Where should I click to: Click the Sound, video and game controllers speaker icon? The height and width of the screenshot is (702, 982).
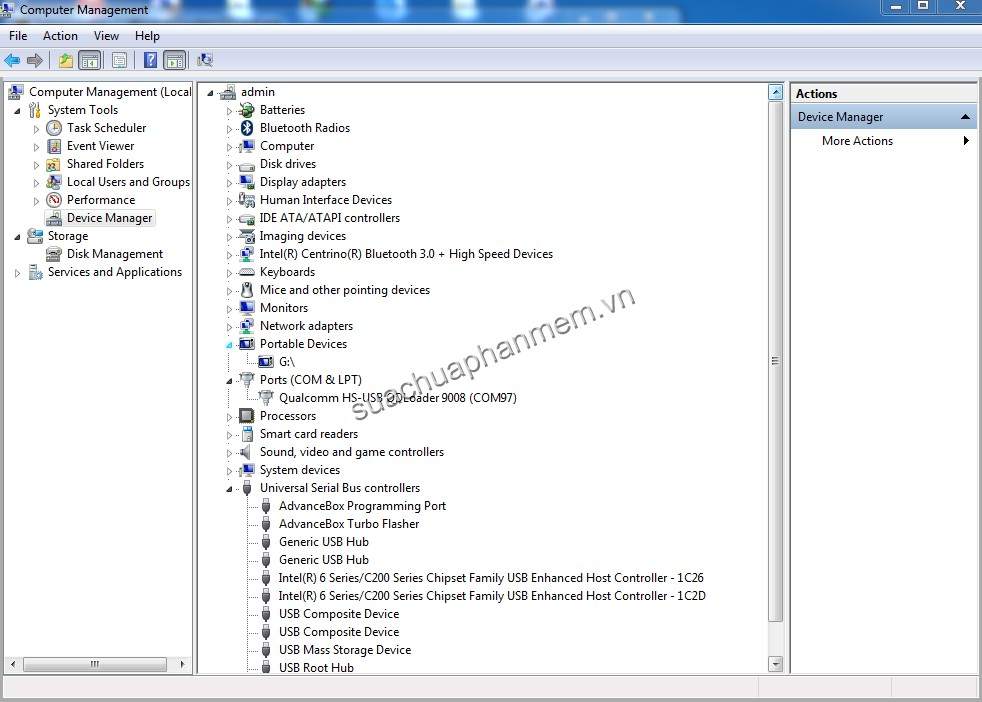(246, 452)
